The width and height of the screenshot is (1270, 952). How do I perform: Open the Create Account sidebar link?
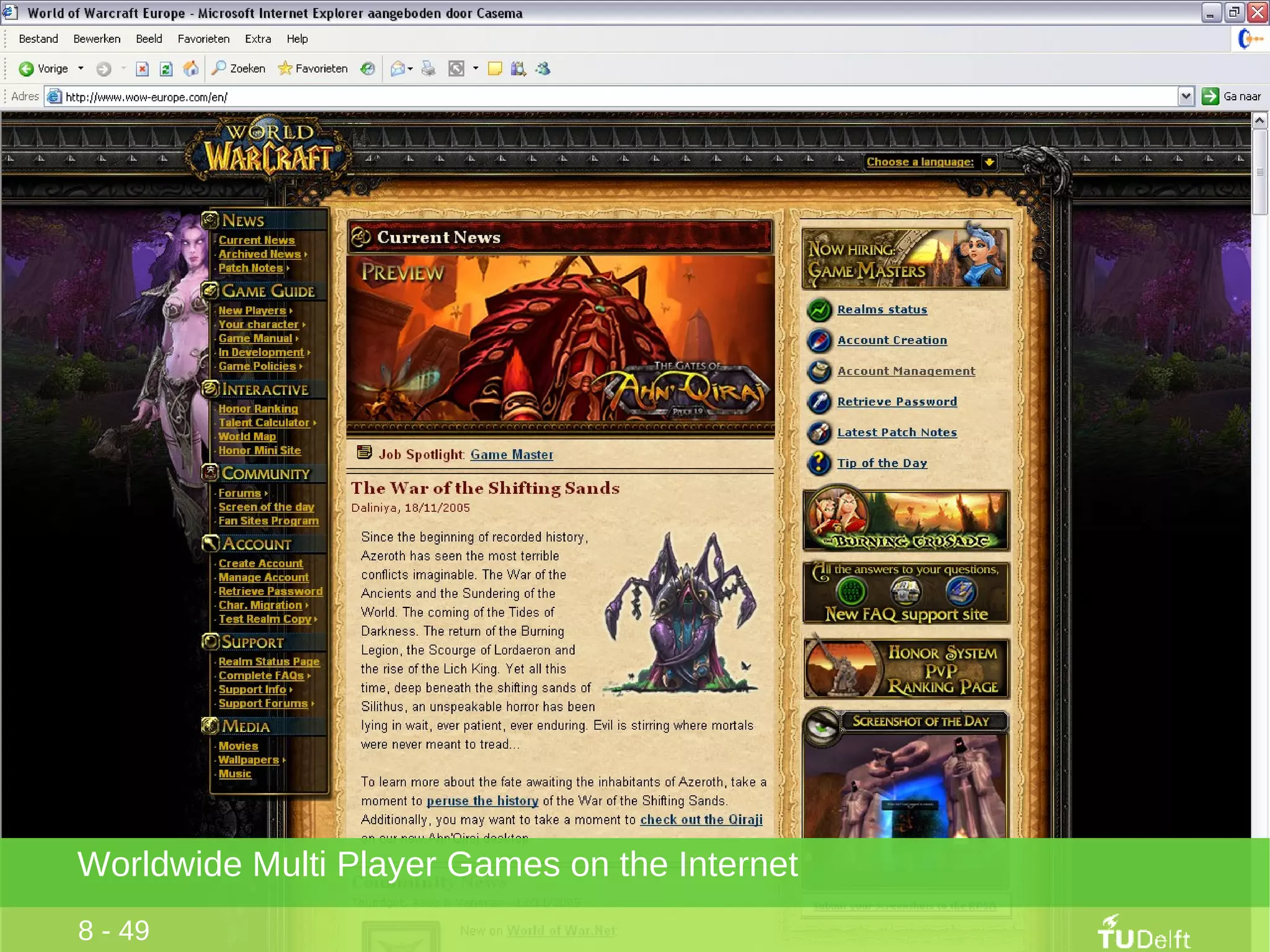pyautogui.click(x=260, y=563)
